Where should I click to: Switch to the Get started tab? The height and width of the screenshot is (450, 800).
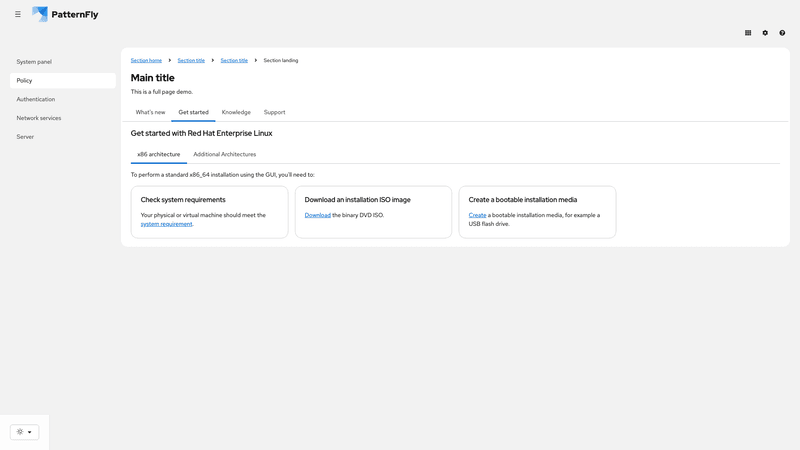click(x=193, y=112)
